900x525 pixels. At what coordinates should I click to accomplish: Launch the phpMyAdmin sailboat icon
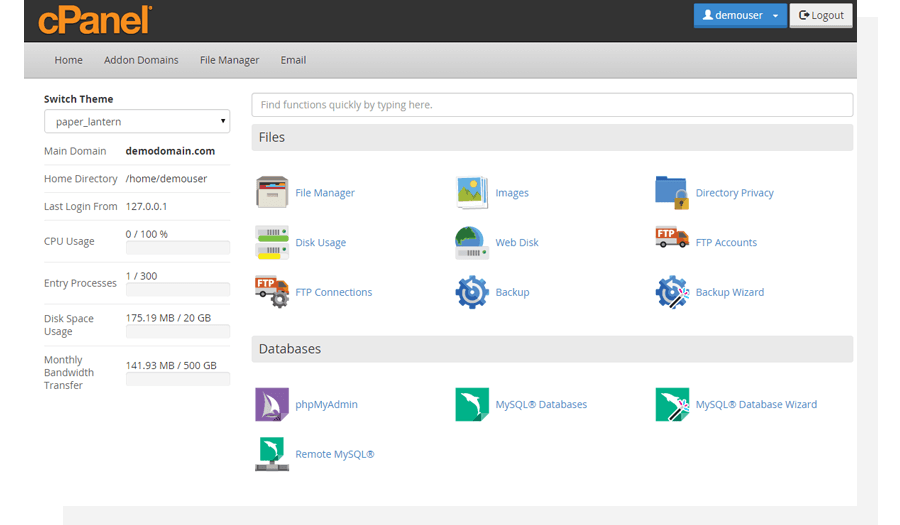272,405
